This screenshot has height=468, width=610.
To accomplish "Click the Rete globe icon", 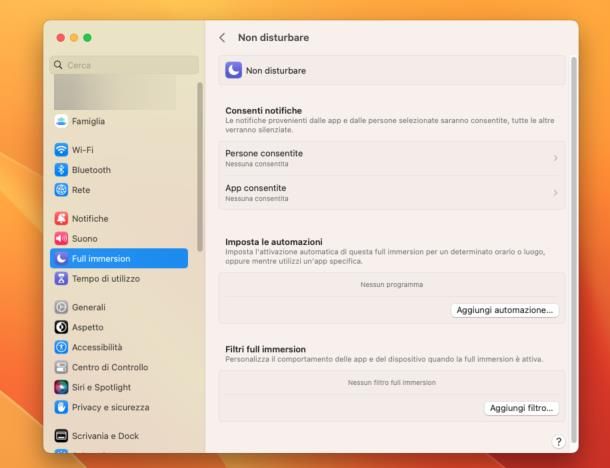I will (x=61, y=190).
